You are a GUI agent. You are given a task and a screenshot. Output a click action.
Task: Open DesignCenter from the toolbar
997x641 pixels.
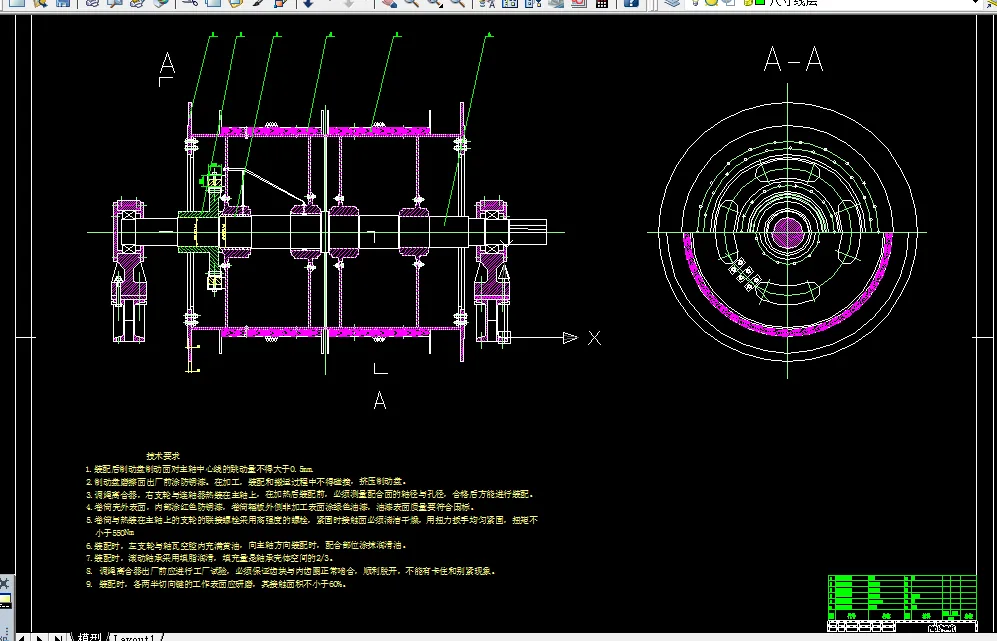click(510, 3)
